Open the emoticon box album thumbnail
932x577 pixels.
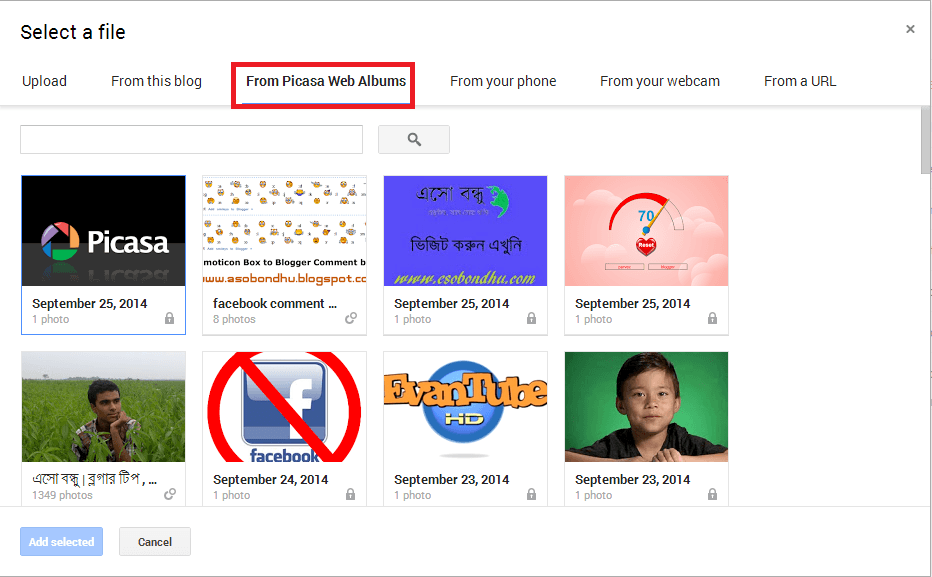pyautogui.click(x=284, y=231)
